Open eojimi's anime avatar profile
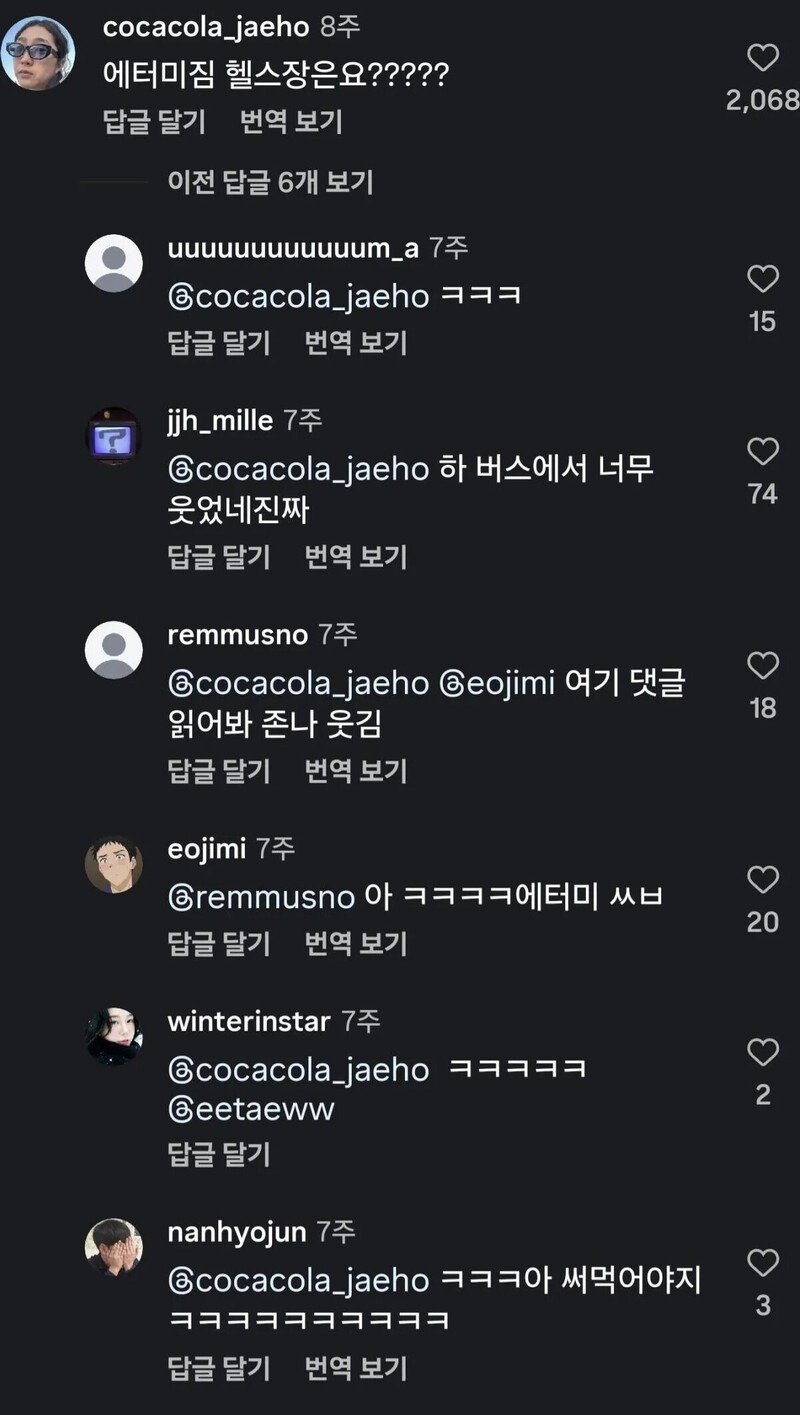Image resolution: width=800 pixels, height=1415 pixels. (x=114, y=864)
